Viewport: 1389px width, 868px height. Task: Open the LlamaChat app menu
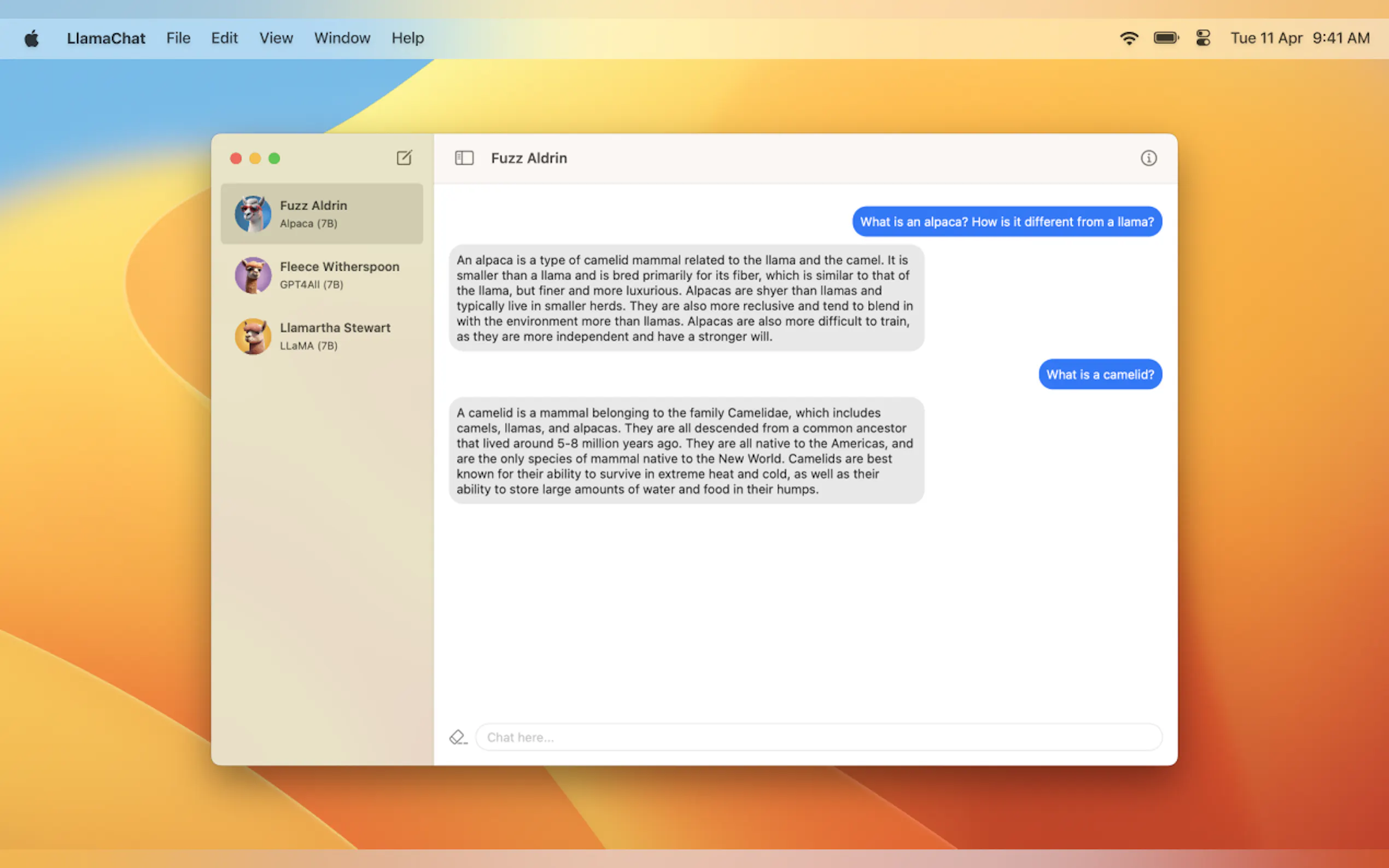106,38
